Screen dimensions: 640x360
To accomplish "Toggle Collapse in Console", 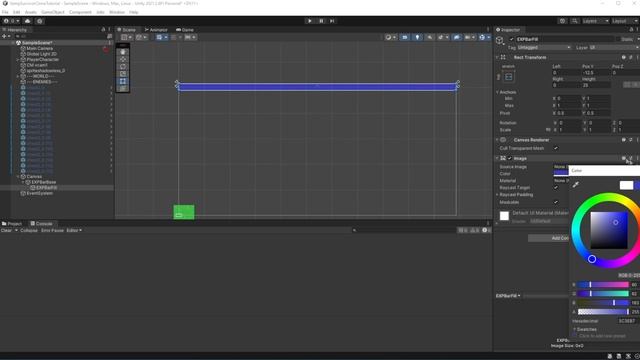I will (29, 231).
